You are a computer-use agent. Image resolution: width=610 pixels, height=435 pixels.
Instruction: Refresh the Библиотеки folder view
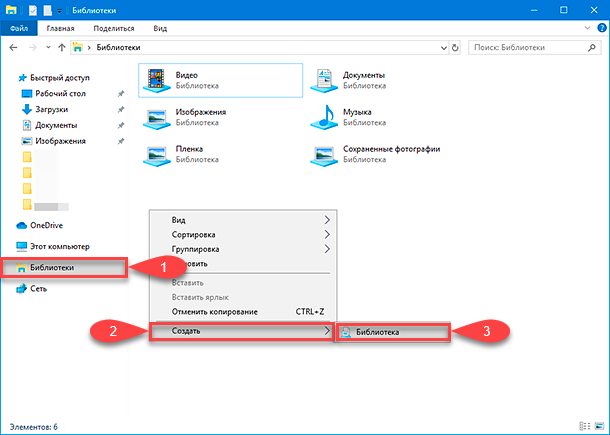point(455,48)
